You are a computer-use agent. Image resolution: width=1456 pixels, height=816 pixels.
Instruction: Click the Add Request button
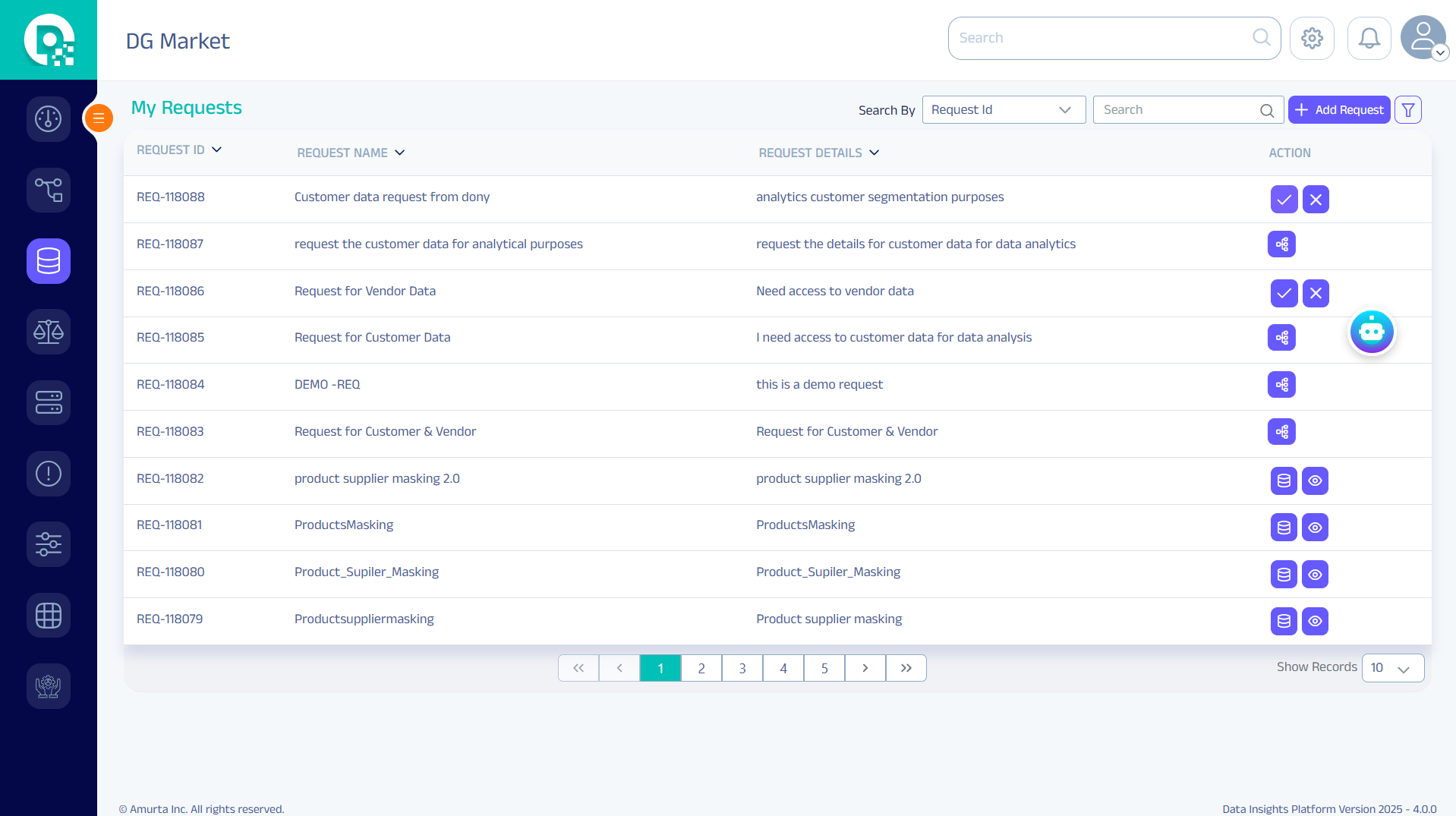click(1339, 110)
